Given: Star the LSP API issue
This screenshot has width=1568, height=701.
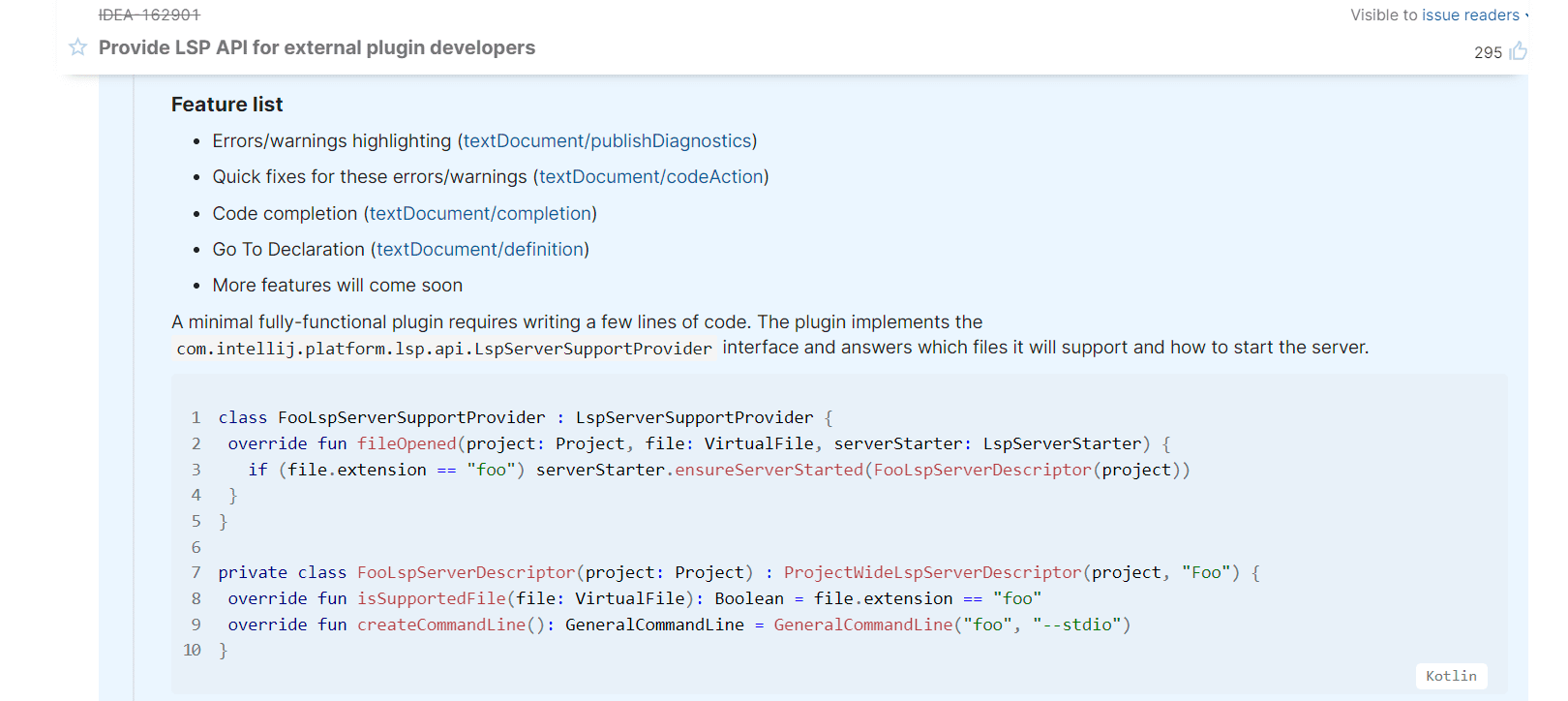Looking at the screenshot, I should click(78, 47).
